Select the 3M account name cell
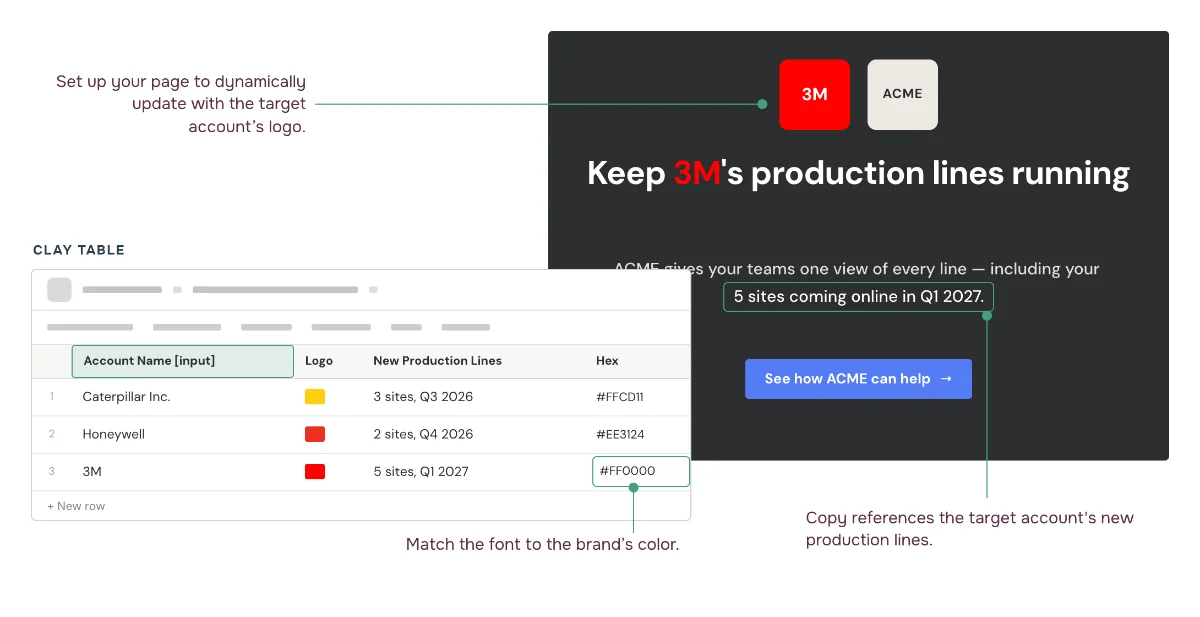This screenshot has width=1200, height=617. 92,471
